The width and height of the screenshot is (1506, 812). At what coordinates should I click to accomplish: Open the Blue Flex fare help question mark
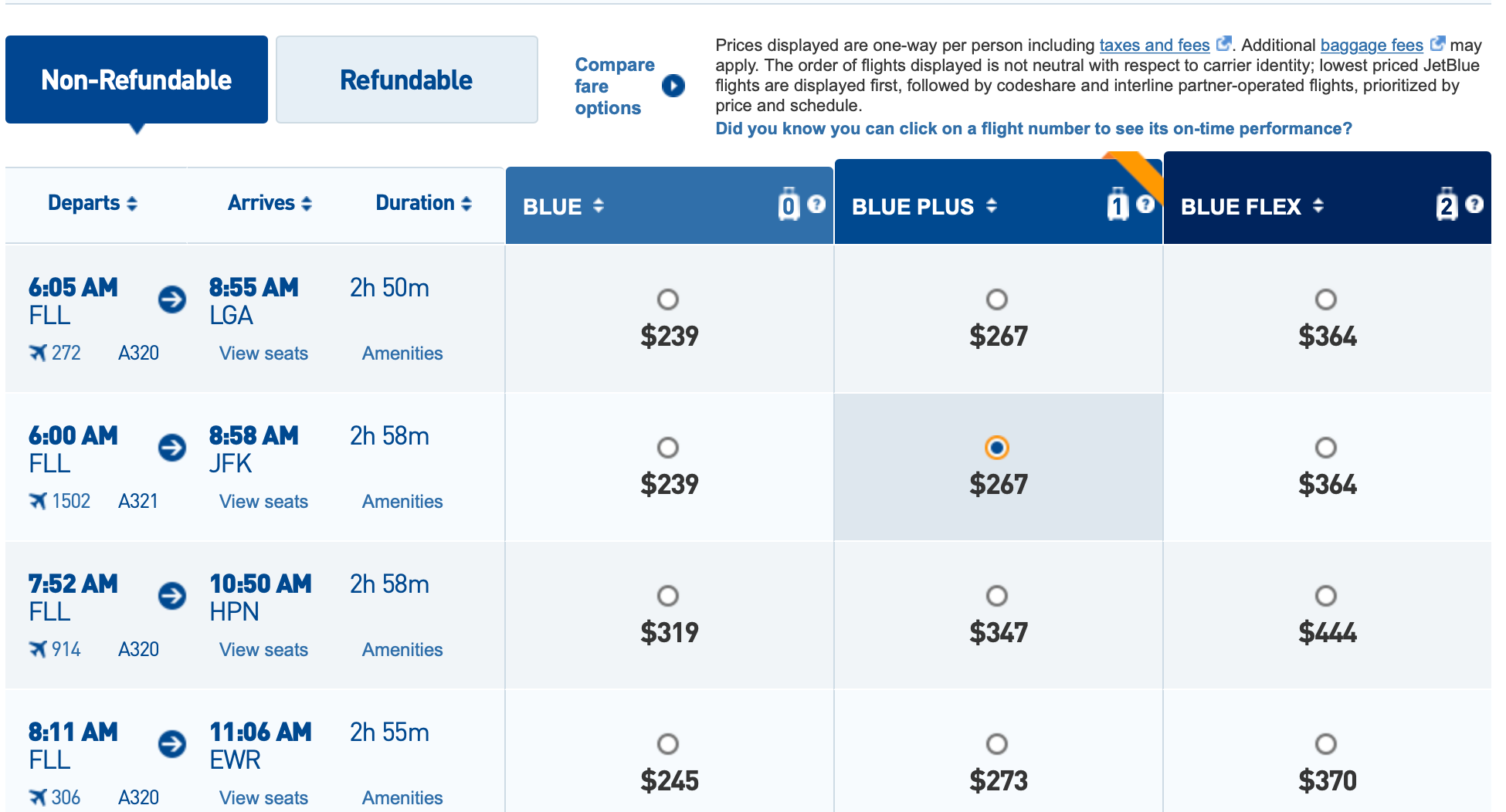tap(1474, 204)
